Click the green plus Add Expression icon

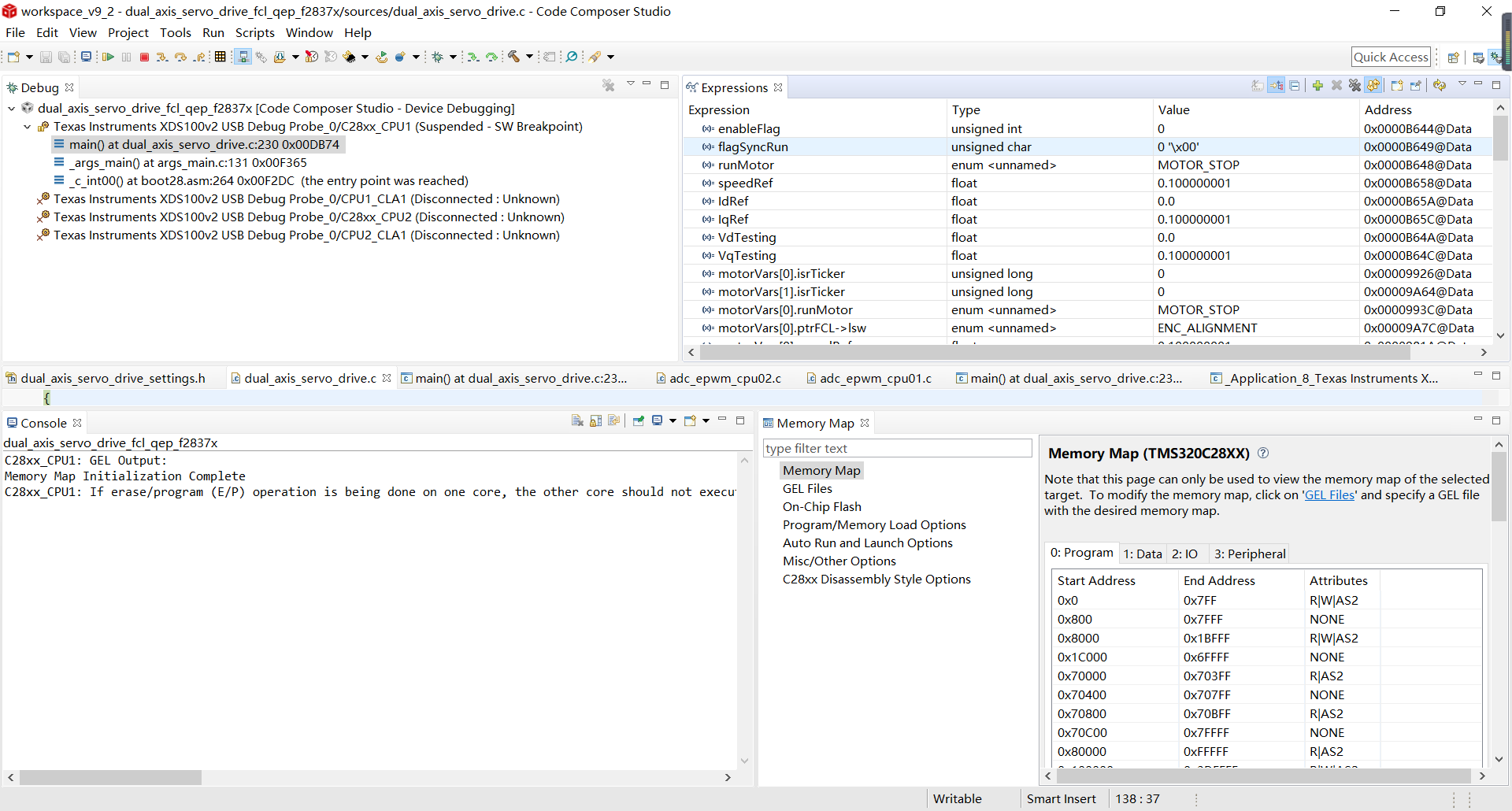(1317, 85)
